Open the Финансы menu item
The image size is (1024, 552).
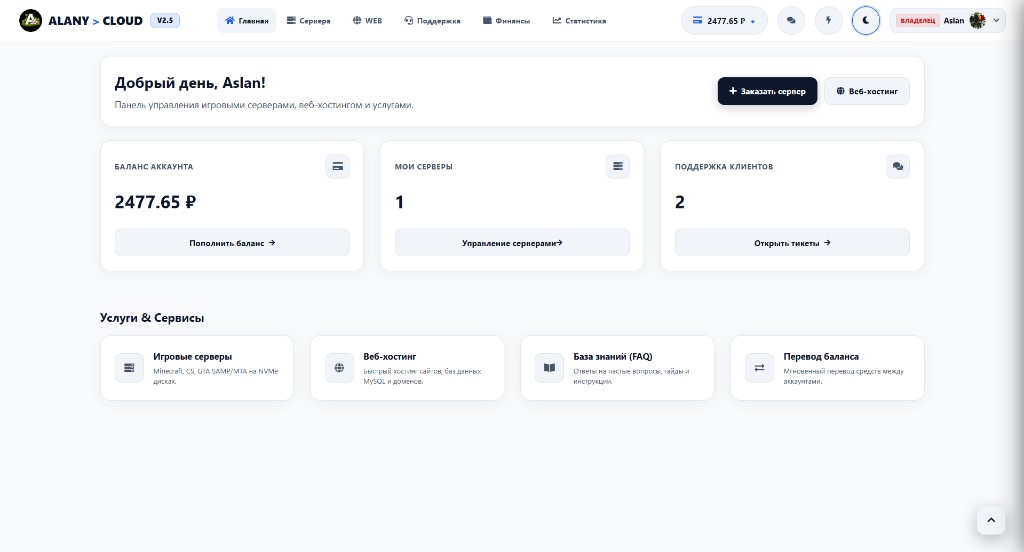point(506,21)
